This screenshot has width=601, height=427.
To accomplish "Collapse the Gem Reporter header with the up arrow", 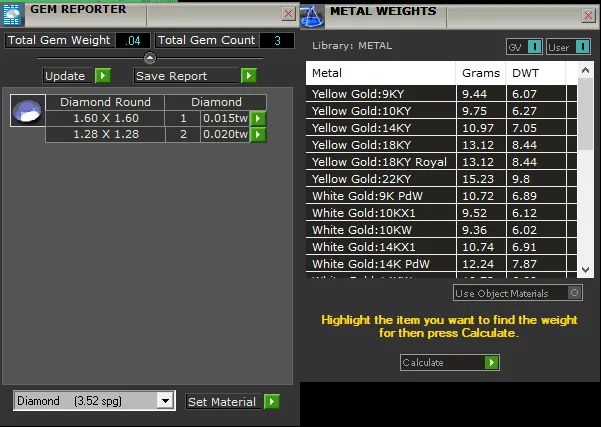I will click(x=150, y=58).
